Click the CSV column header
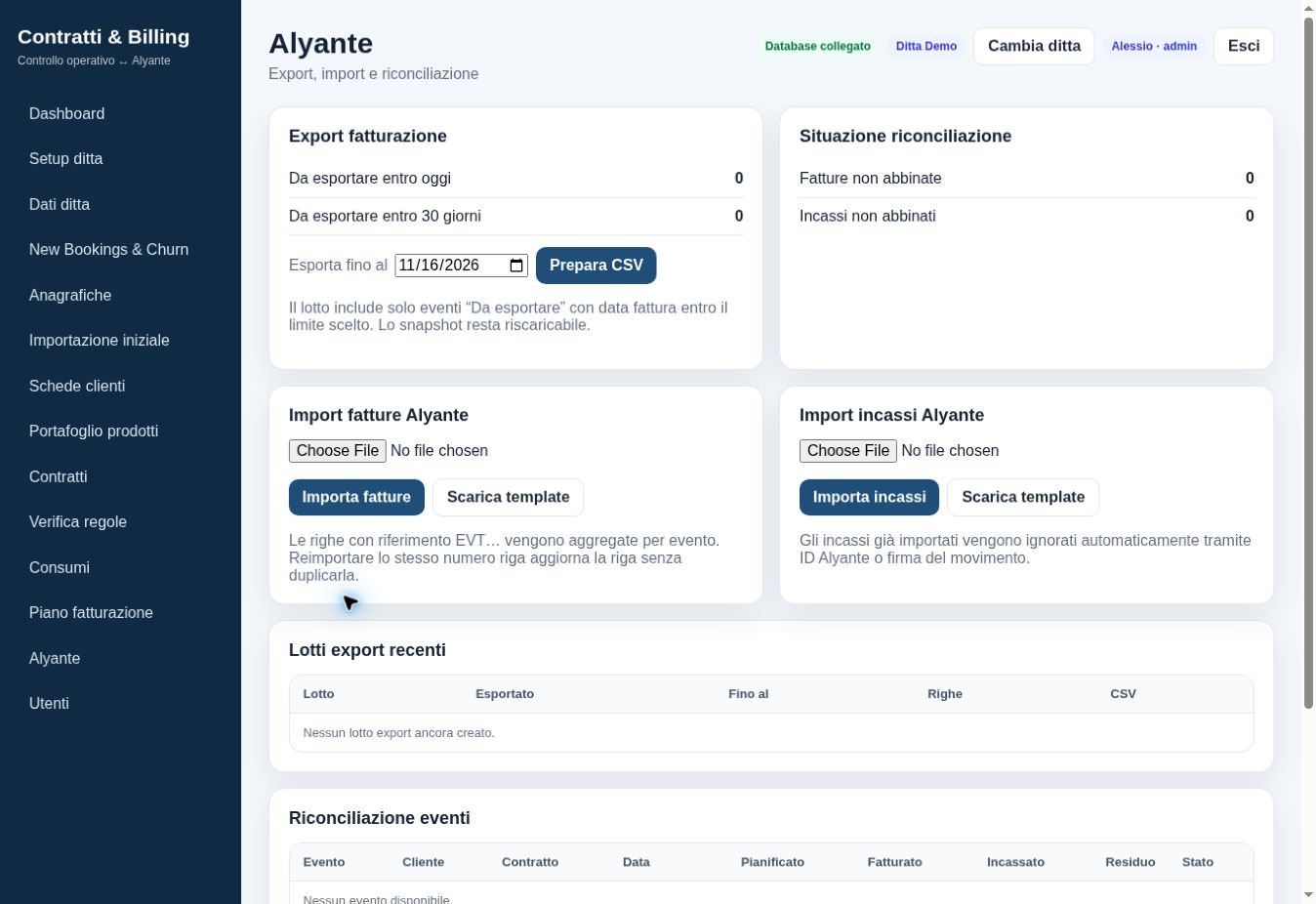The image size is (1316, 904). point(1123,694)
